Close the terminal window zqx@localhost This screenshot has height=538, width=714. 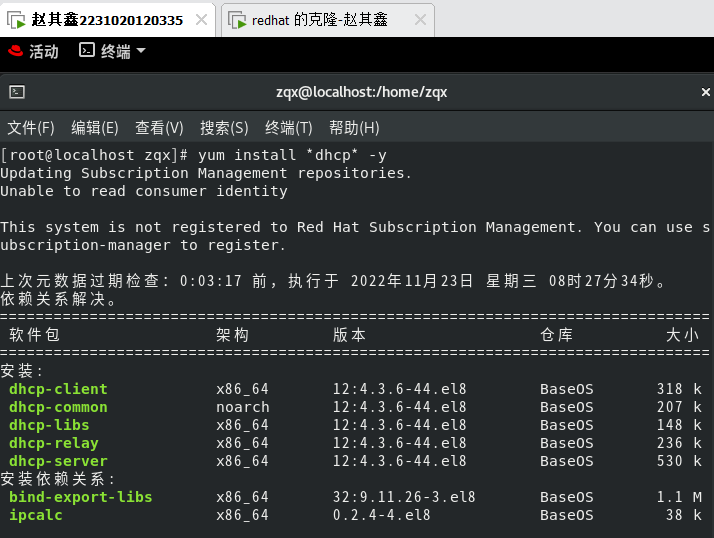(705, 92)
